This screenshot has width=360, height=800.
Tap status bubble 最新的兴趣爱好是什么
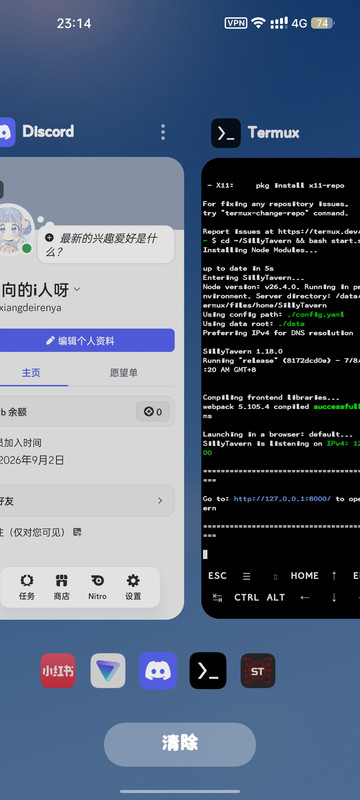(107, 245)
